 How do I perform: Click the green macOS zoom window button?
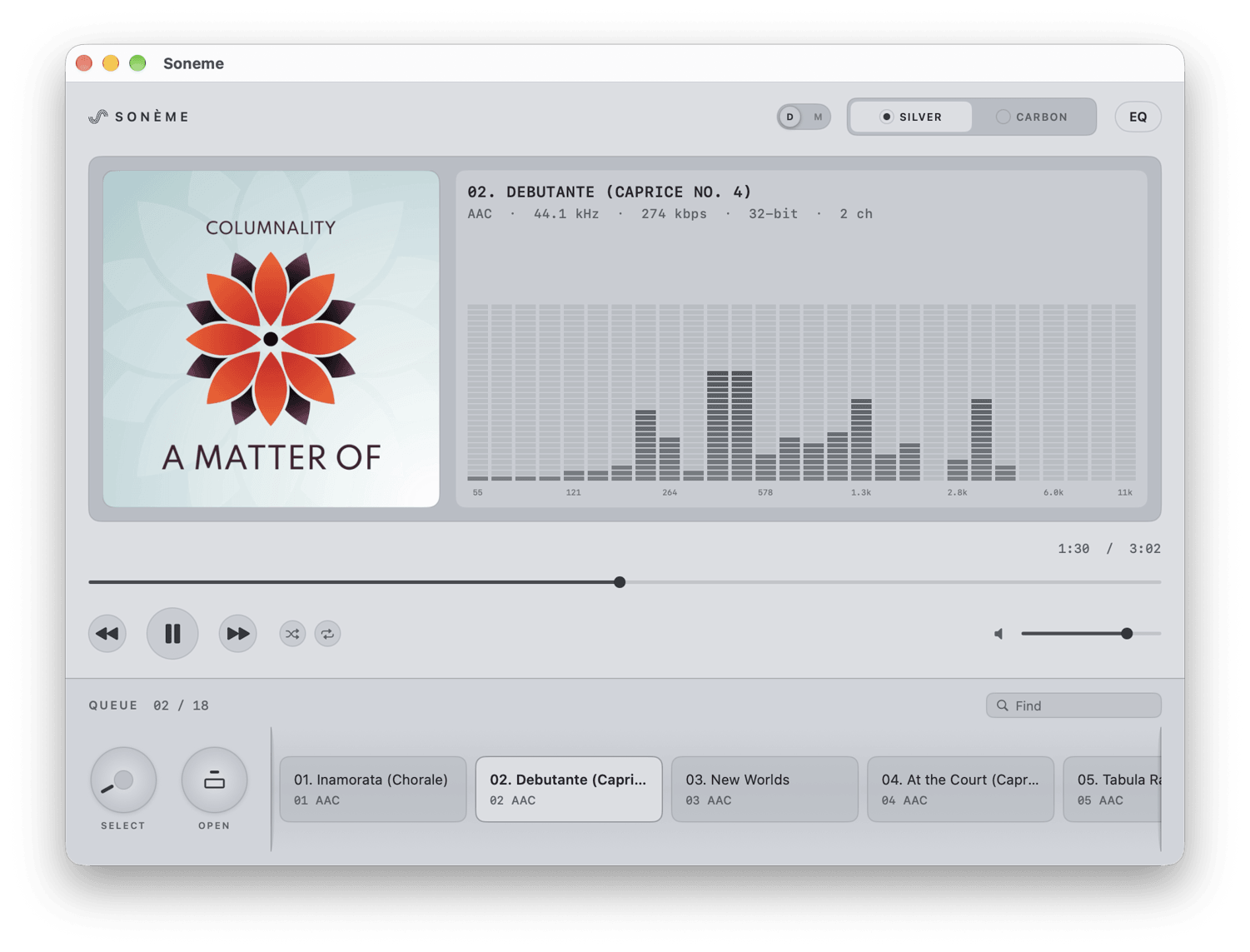click(x=137, y=63)
